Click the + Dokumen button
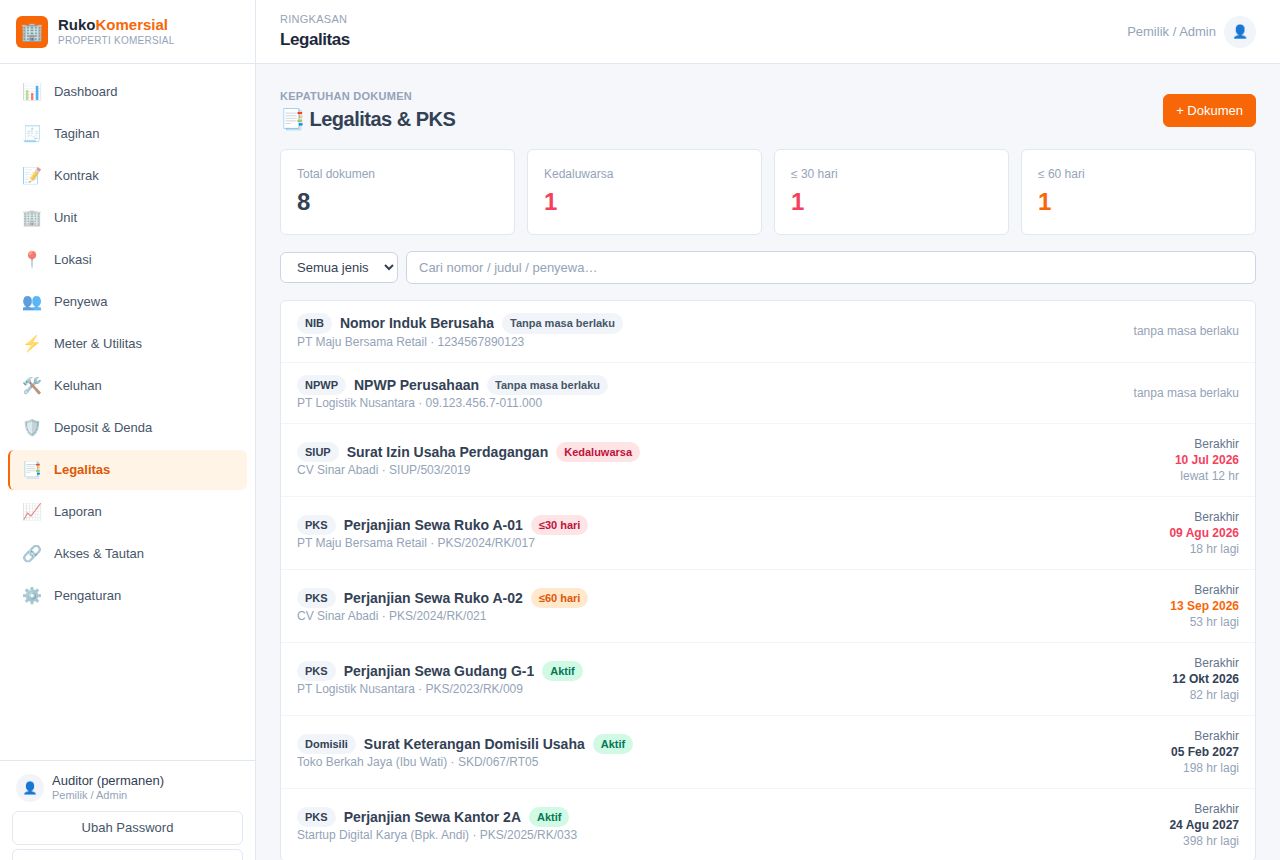The width and height of the screenshot is (1280, 860). point(1209,110)
